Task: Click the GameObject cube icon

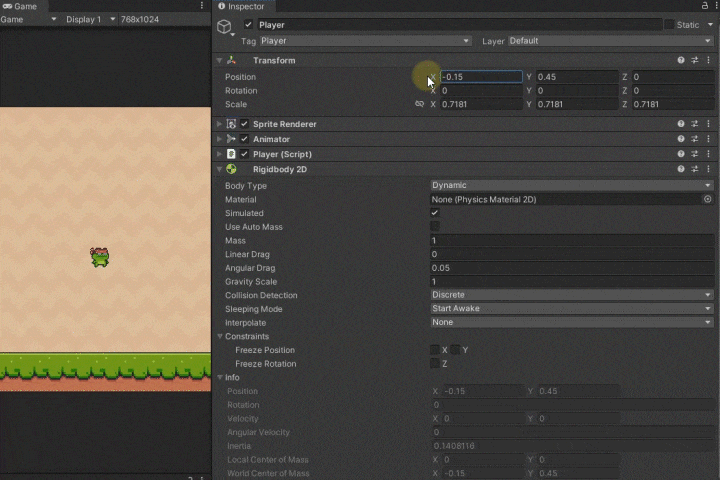Action: coord(224,27)
